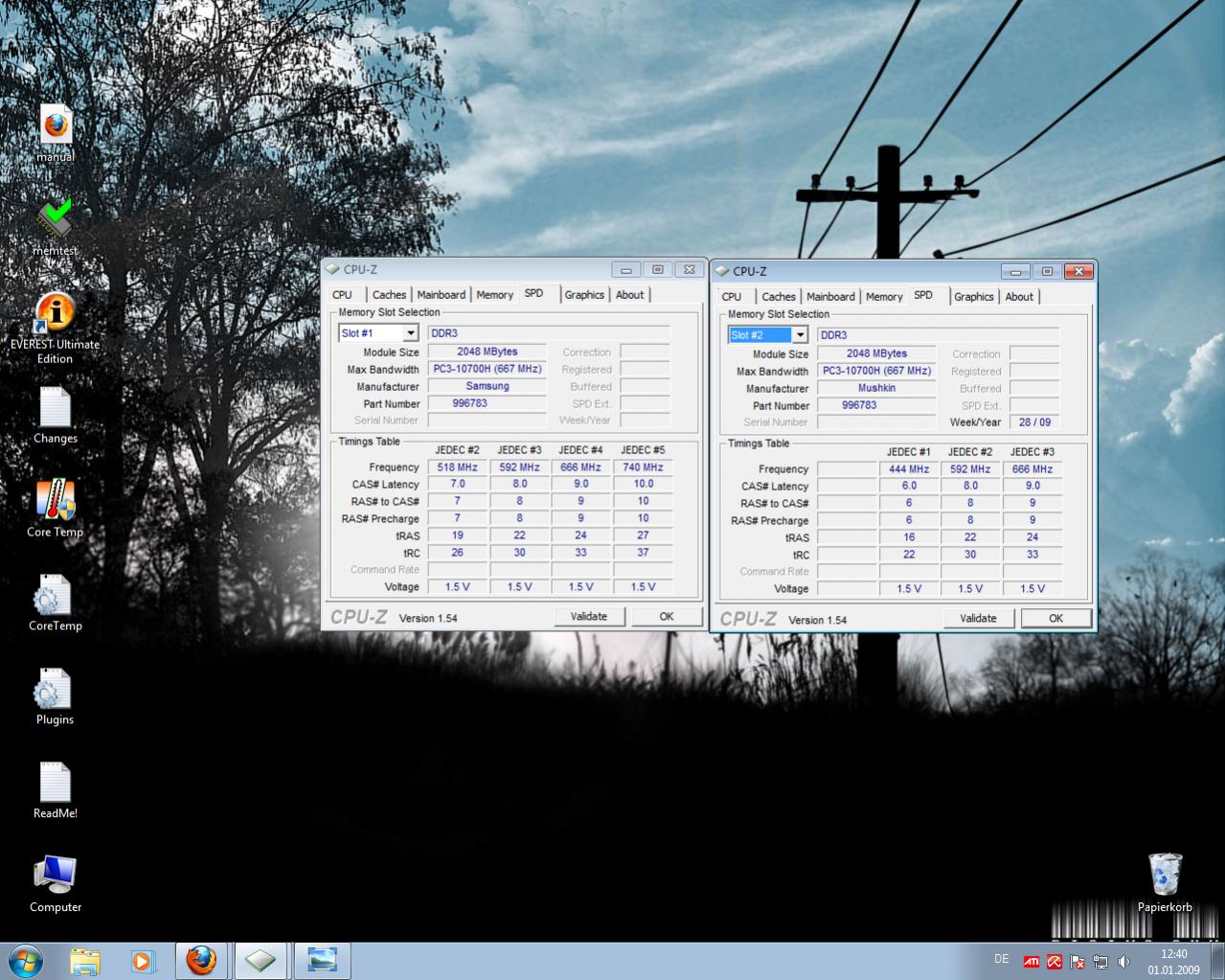
Task: Open the ReadMe! text file
Action: pos(56,790)
